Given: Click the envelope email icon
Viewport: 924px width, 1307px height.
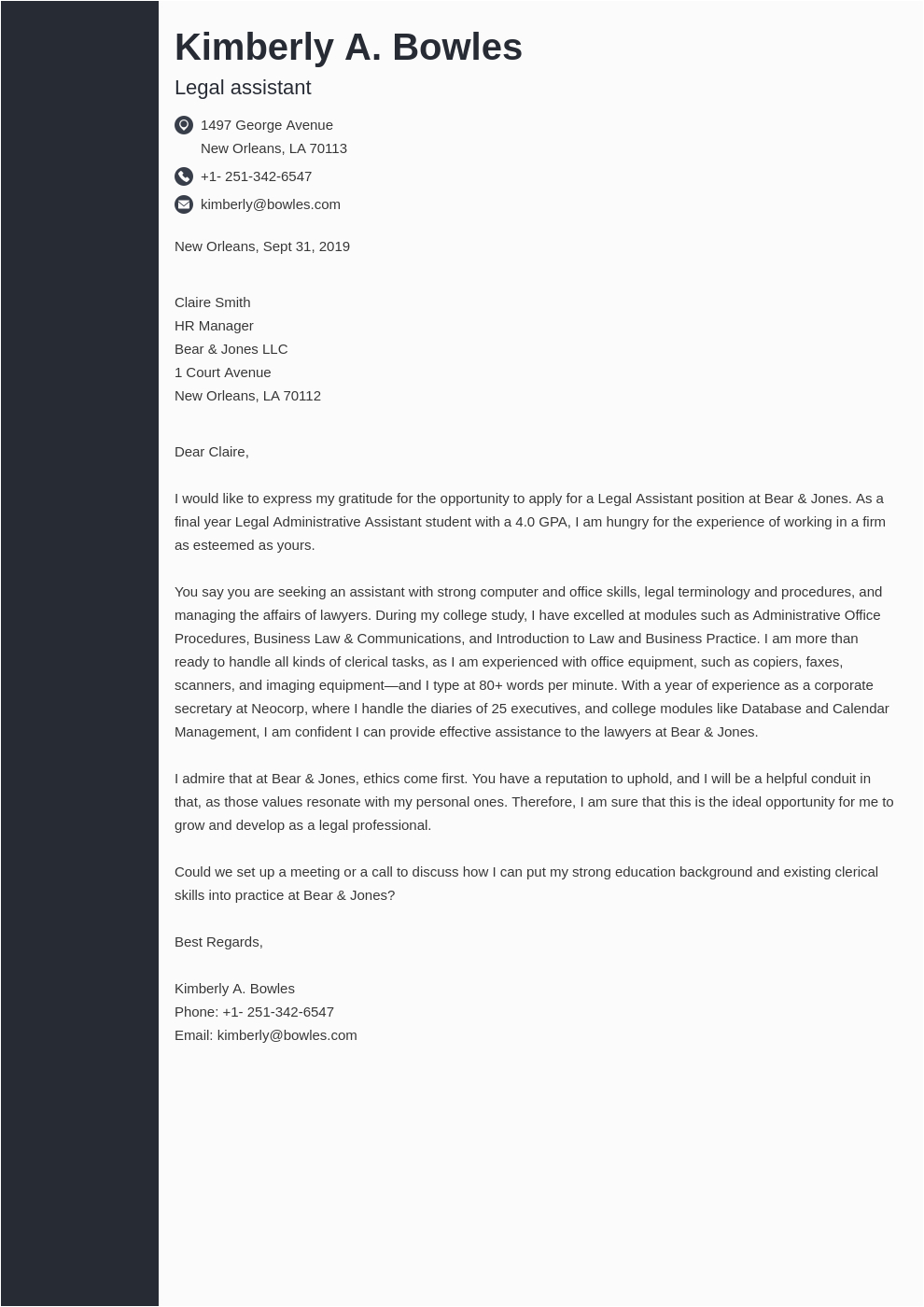Looking at the screenshot, I should (184, 204).
